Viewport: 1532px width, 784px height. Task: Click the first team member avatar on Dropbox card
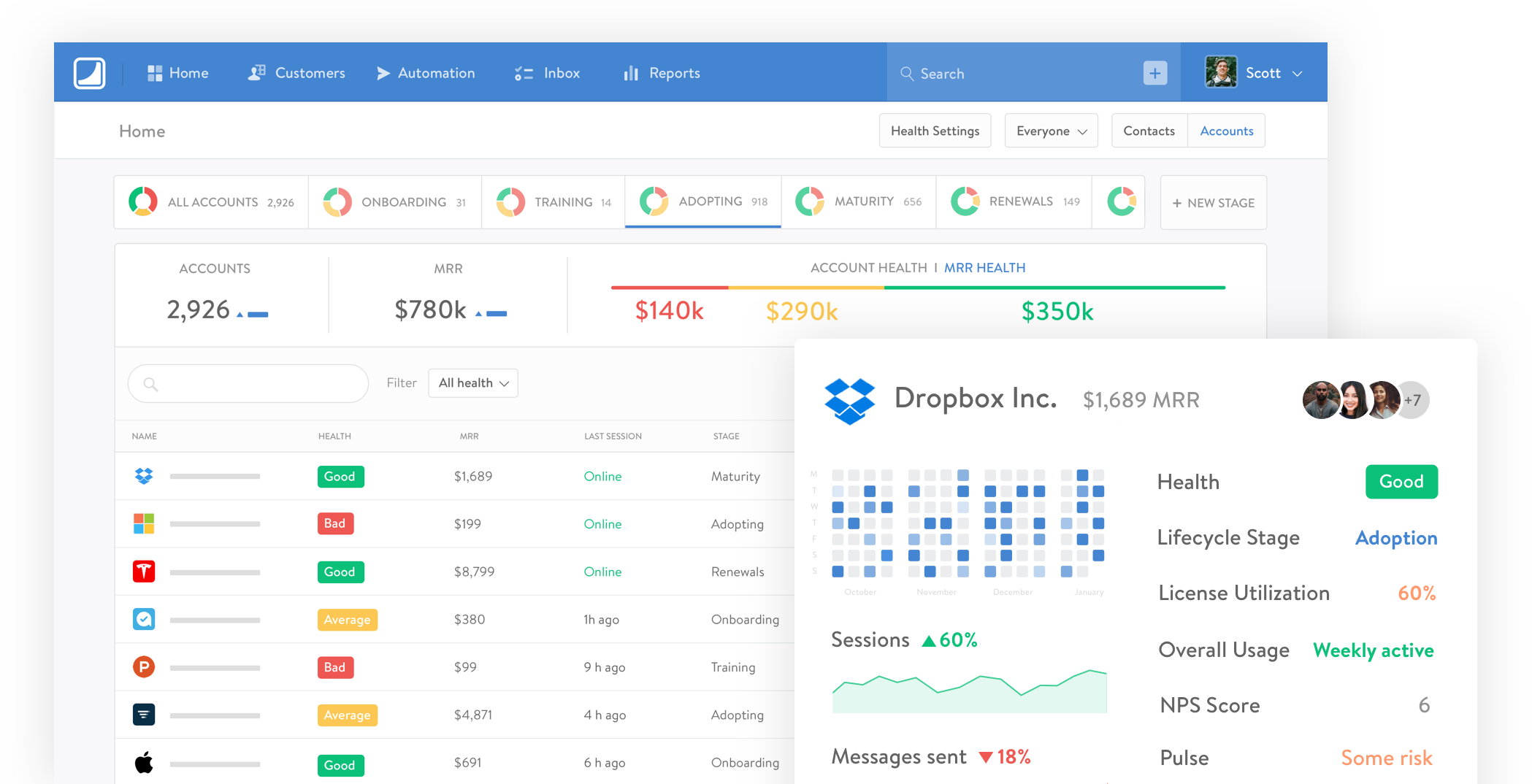click(x=1322, y=400)
